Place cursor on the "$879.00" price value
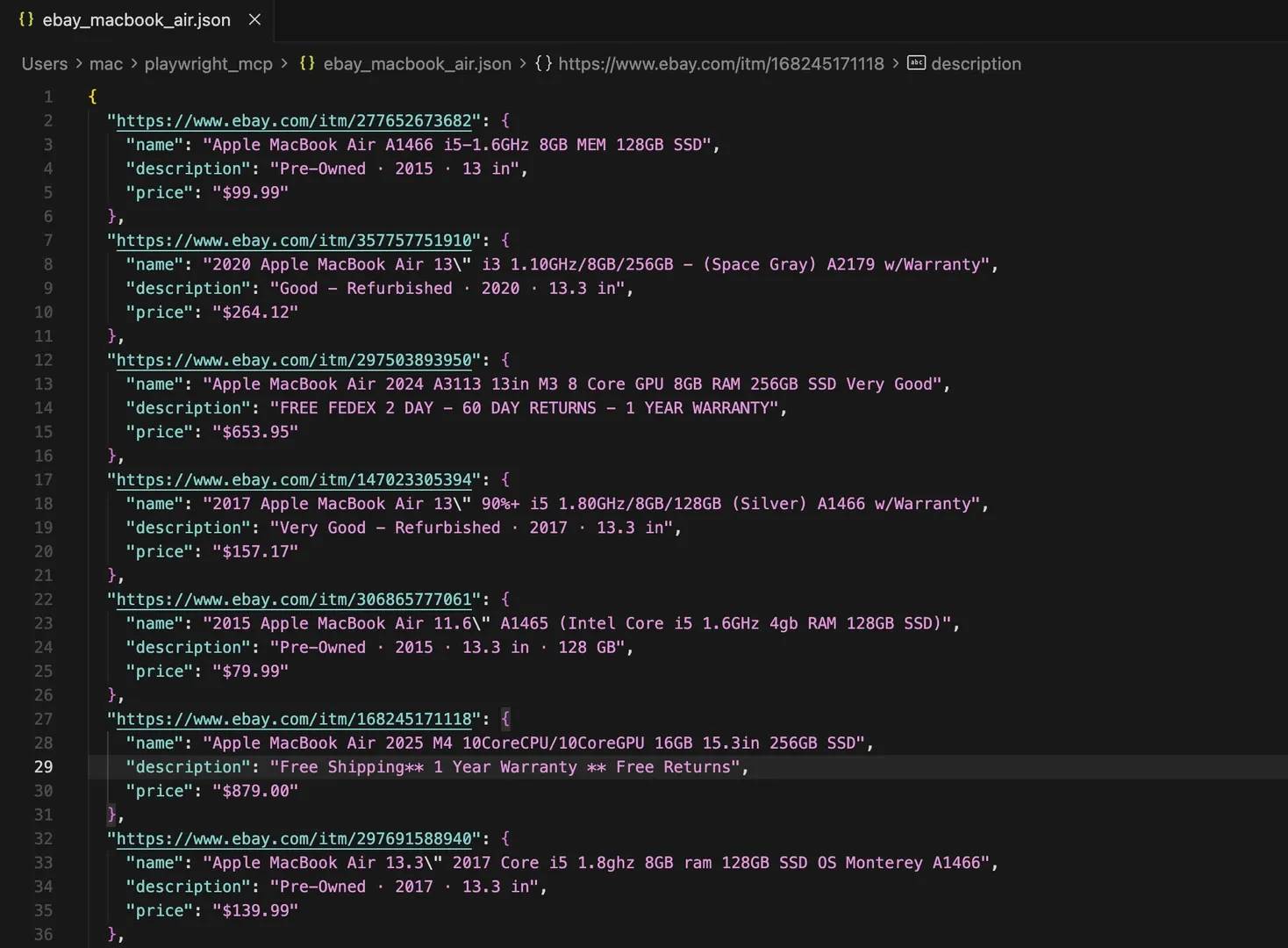The width and height of the screenshot is (1288, 948). 255,791
